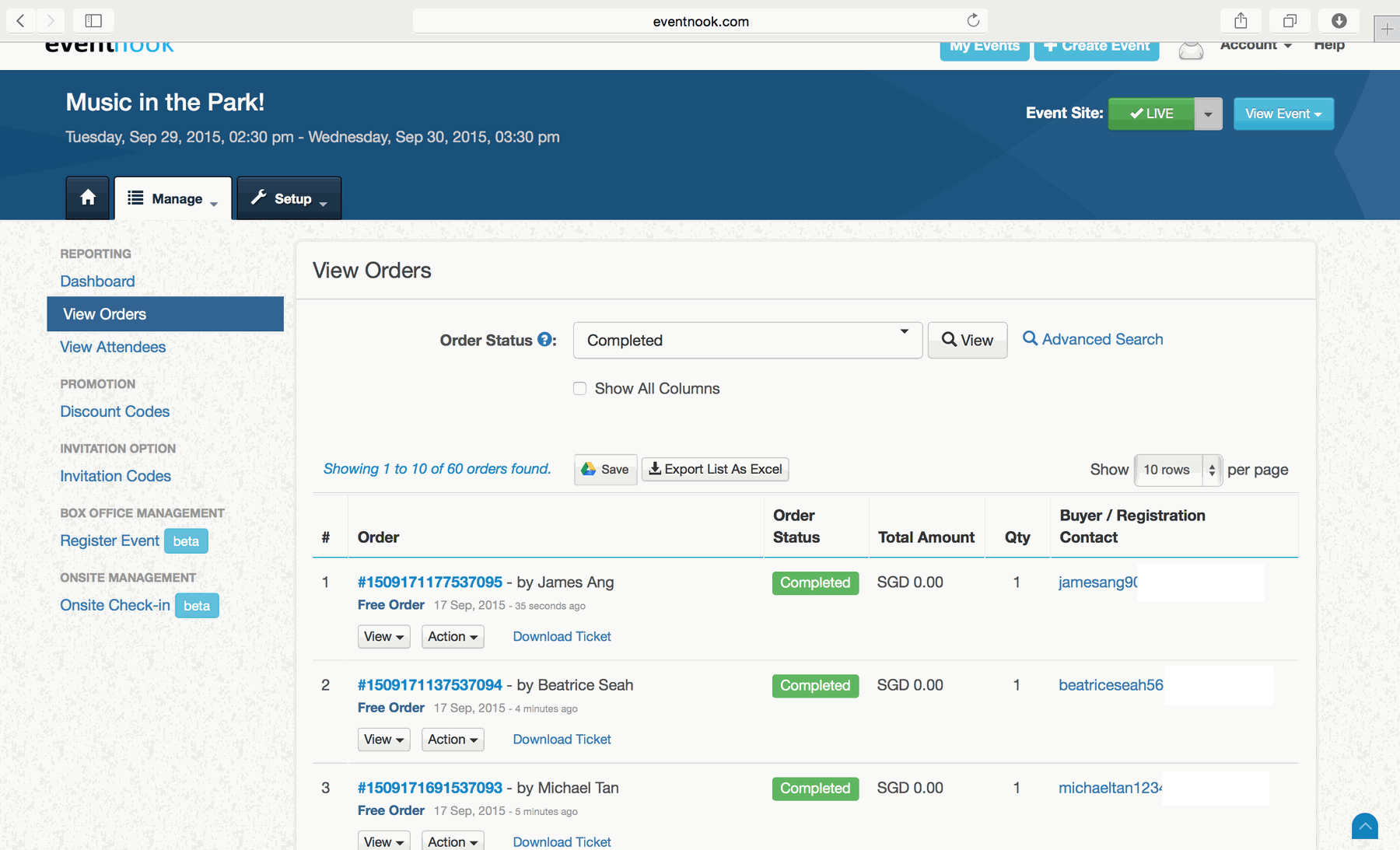The image size is (1400, 850).
Task: Select View Orders in sidebar
Action: (x=165, y=314)
